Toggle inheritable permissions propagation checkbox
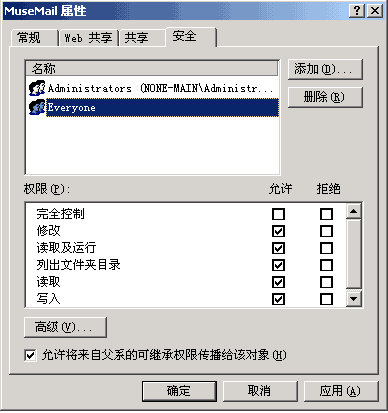 coord(30,355)
